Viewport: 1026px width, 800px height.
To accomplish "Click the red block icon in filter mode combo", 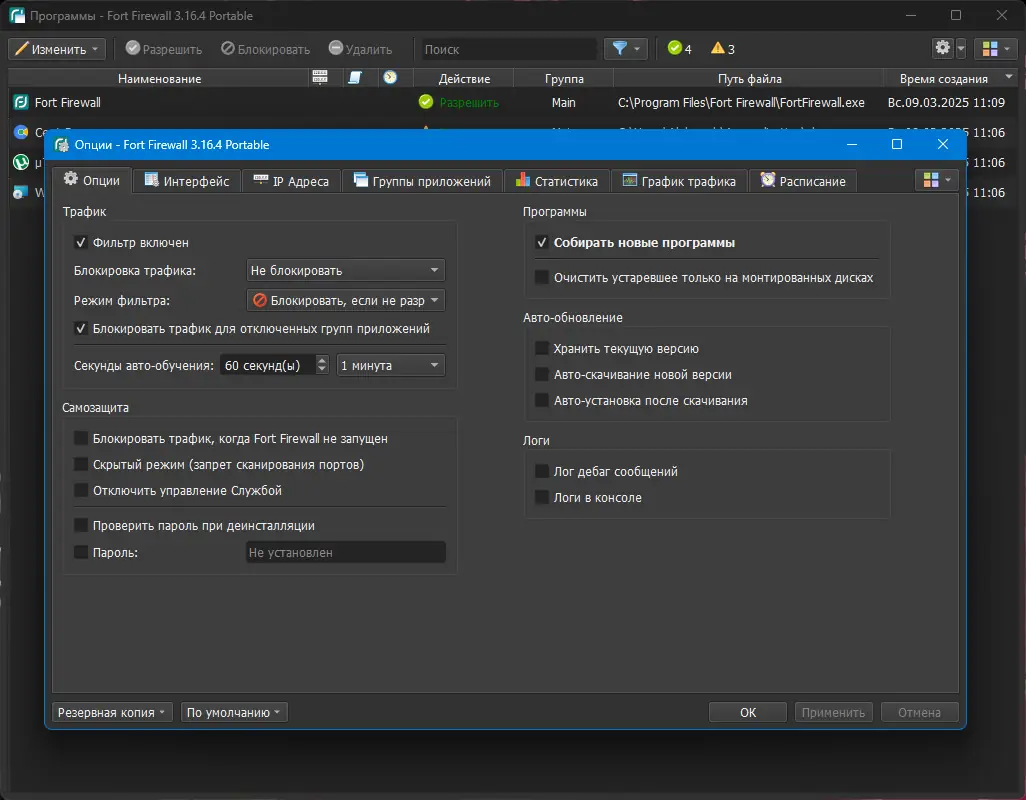I will [x=260, y=300].
